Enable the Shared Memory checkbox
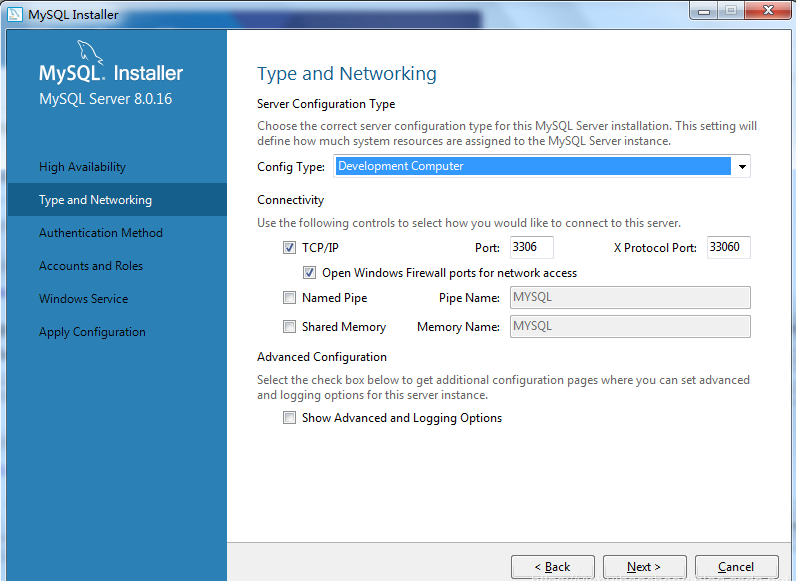 pyautogui.click(x=289, y=327)
